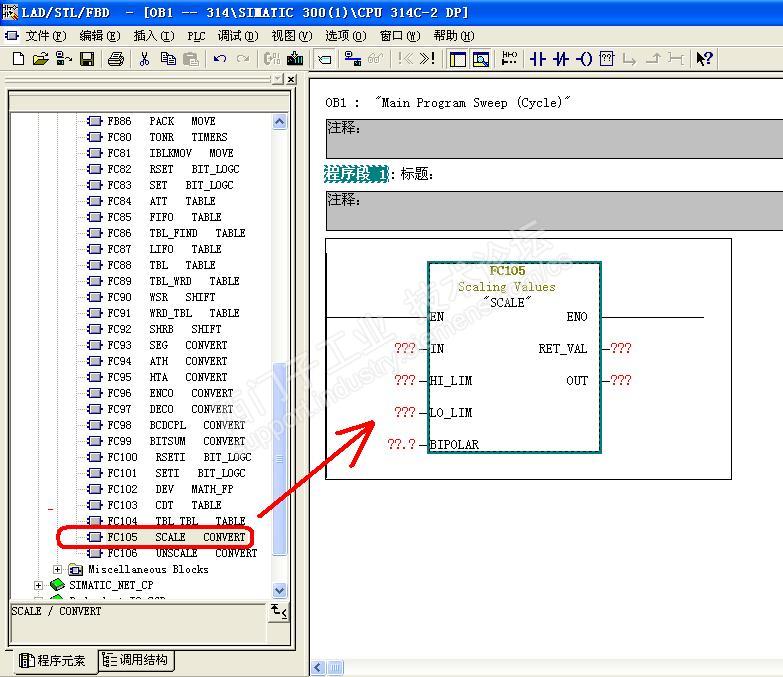Close the program elements panel
This screenshot has width=783, height=677.
click(292, 79)
